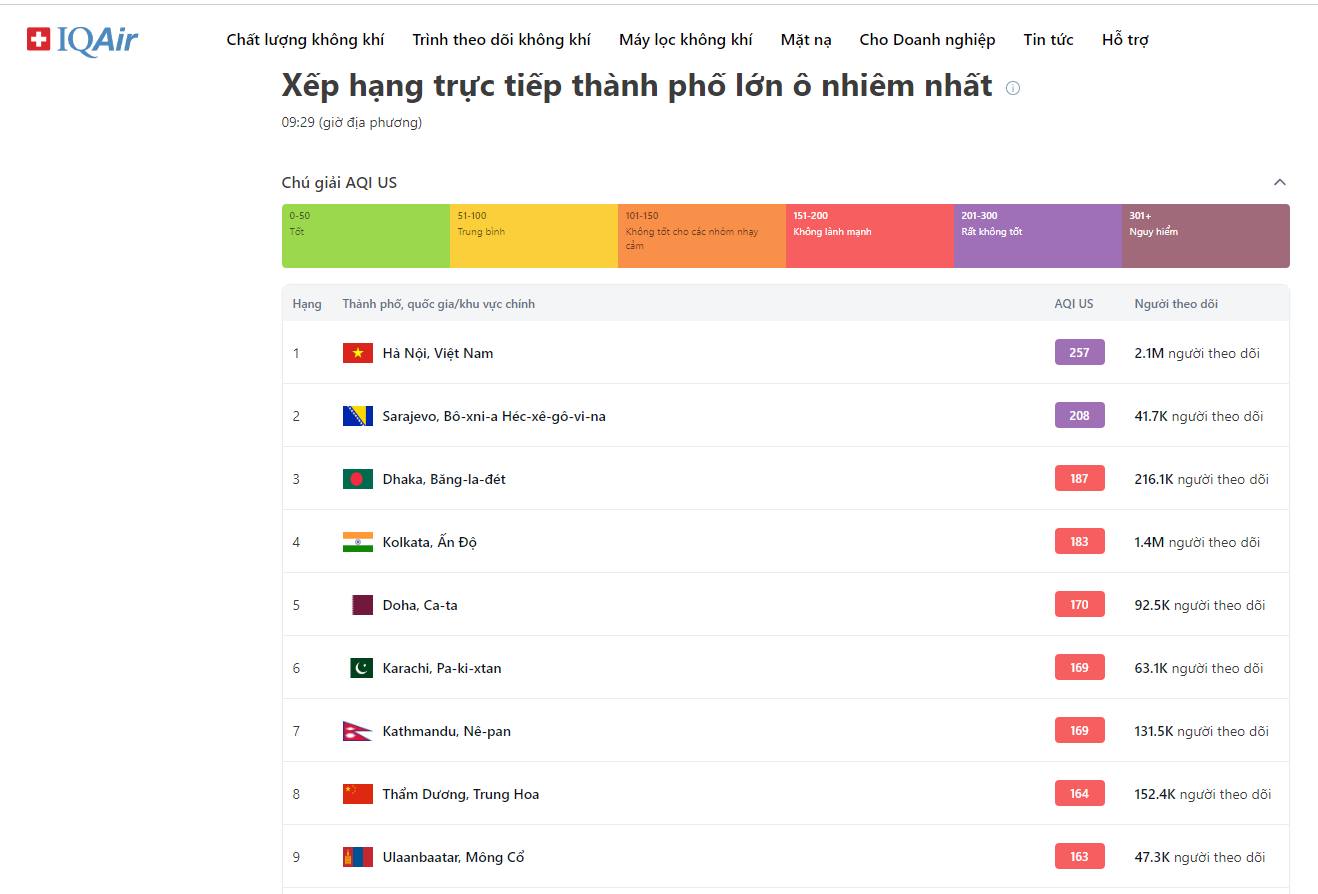1318x894 pixels.
Task: Click the red 151-200 Không lành mạnh swatch
Action: [x=870, y=236]
